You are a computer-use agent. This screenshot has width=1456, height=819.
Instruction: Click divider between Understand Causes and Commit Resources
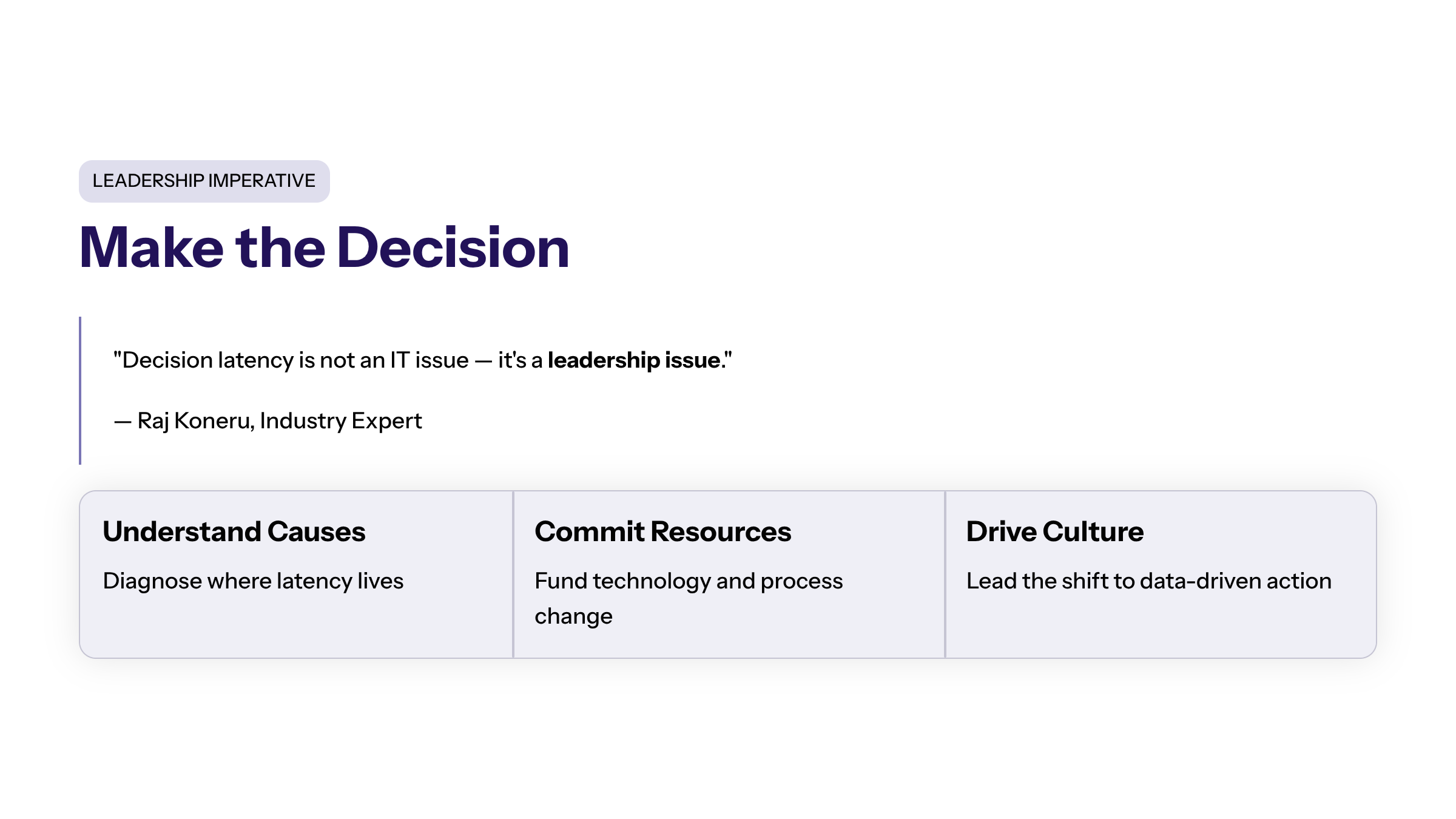tap(513, 574)
